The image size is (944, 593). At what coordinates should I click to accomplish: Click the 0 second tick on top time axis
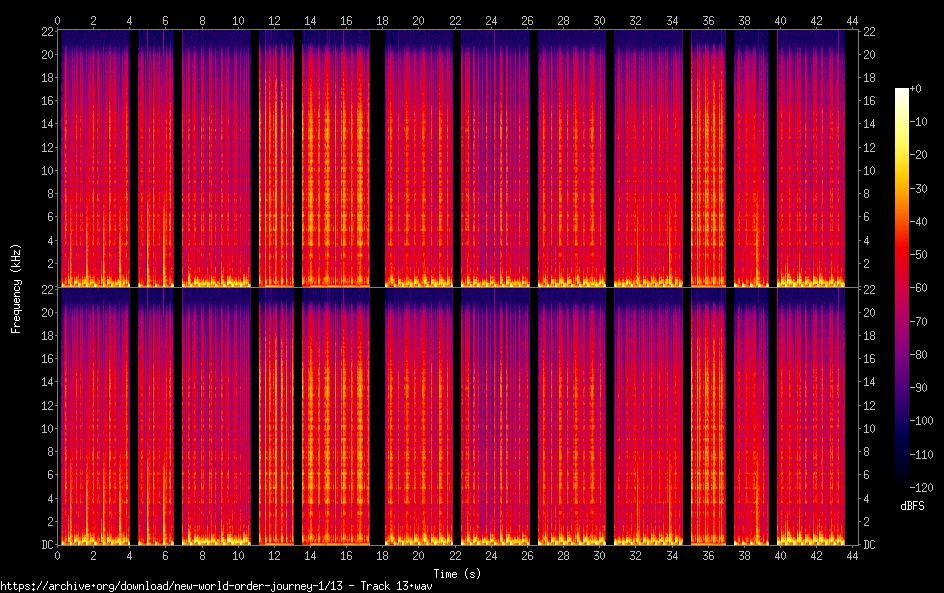click(58, 19)
